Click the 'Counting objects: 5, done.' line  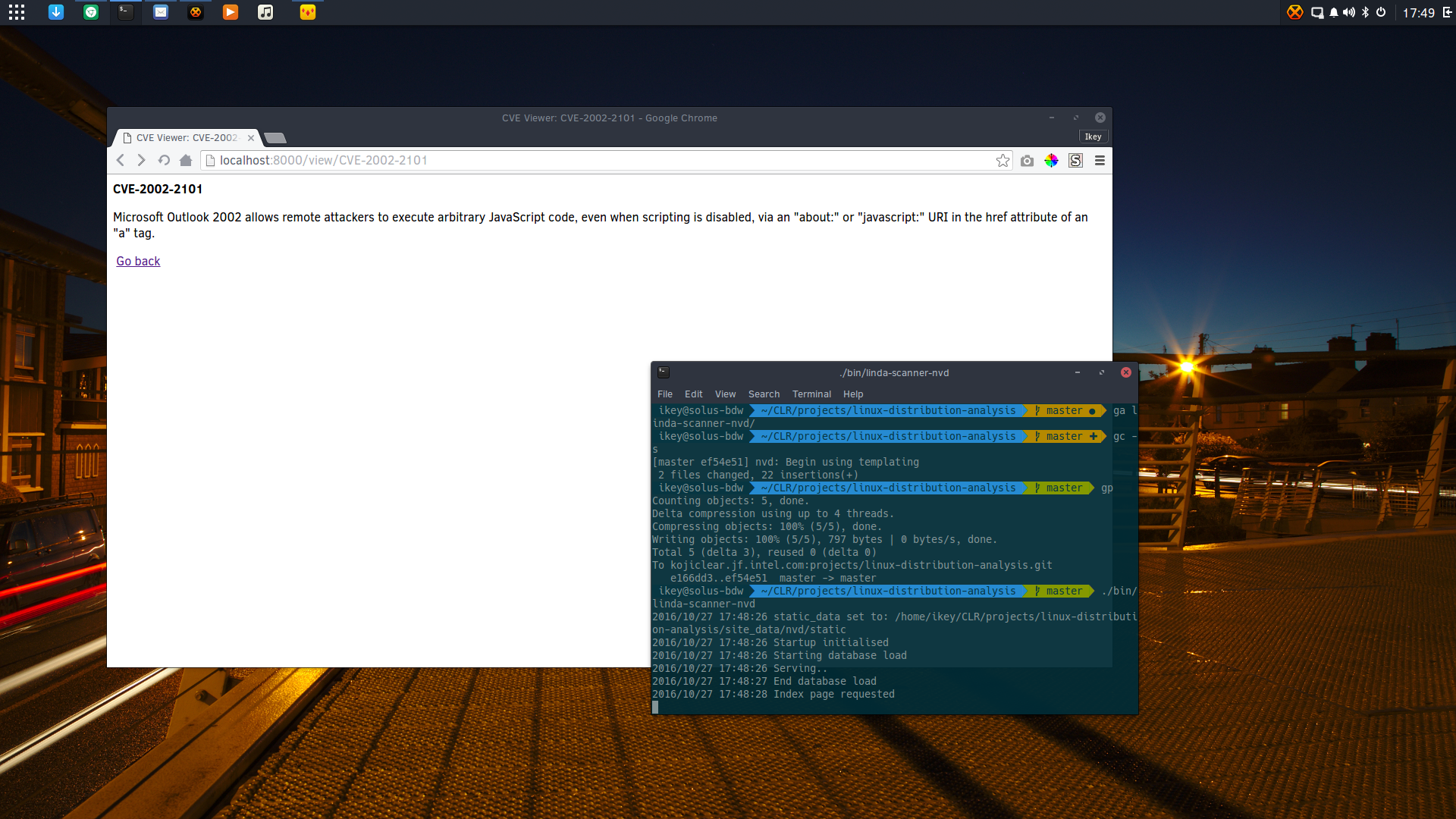(730, 500)
